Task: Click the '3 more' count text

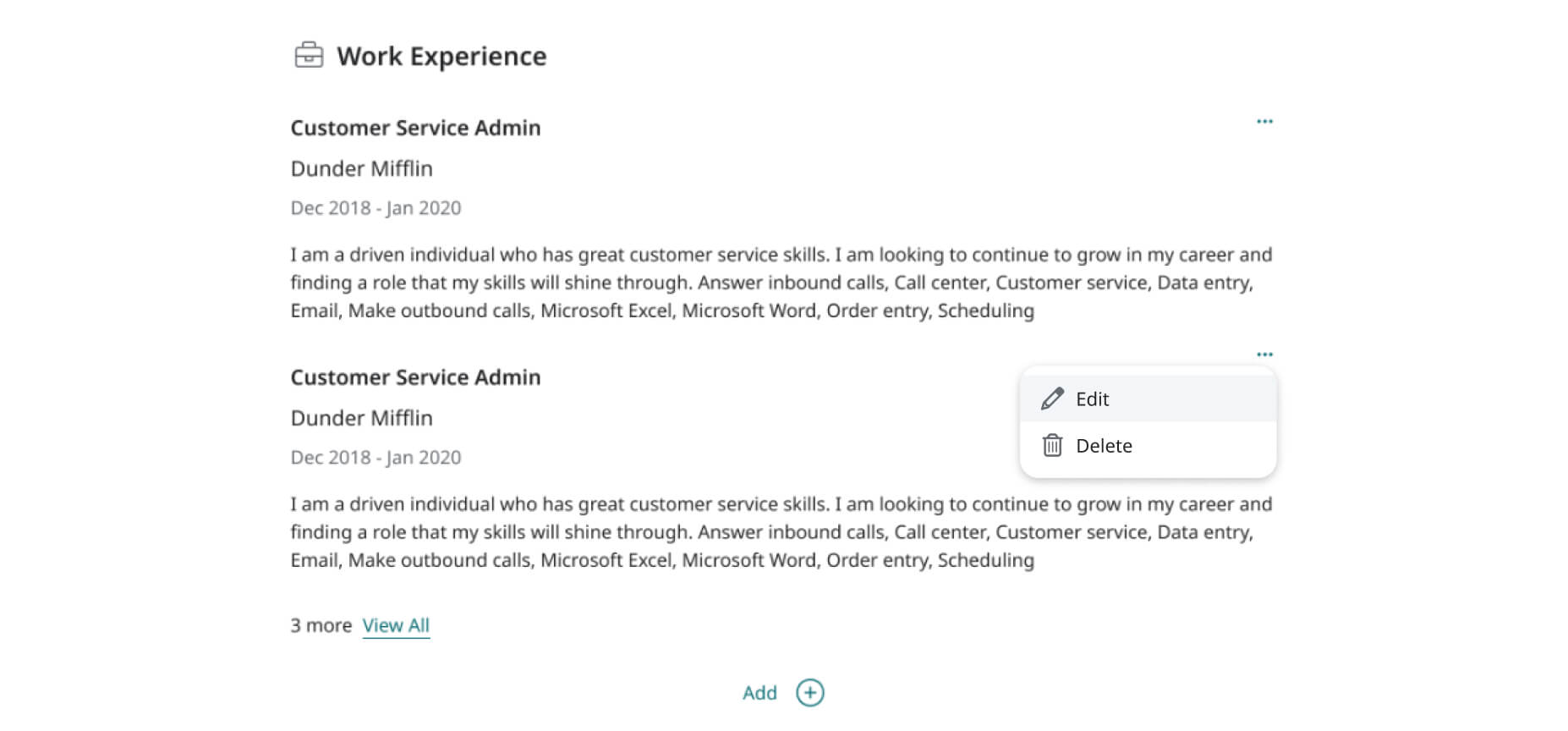Action: pos(321,625)
